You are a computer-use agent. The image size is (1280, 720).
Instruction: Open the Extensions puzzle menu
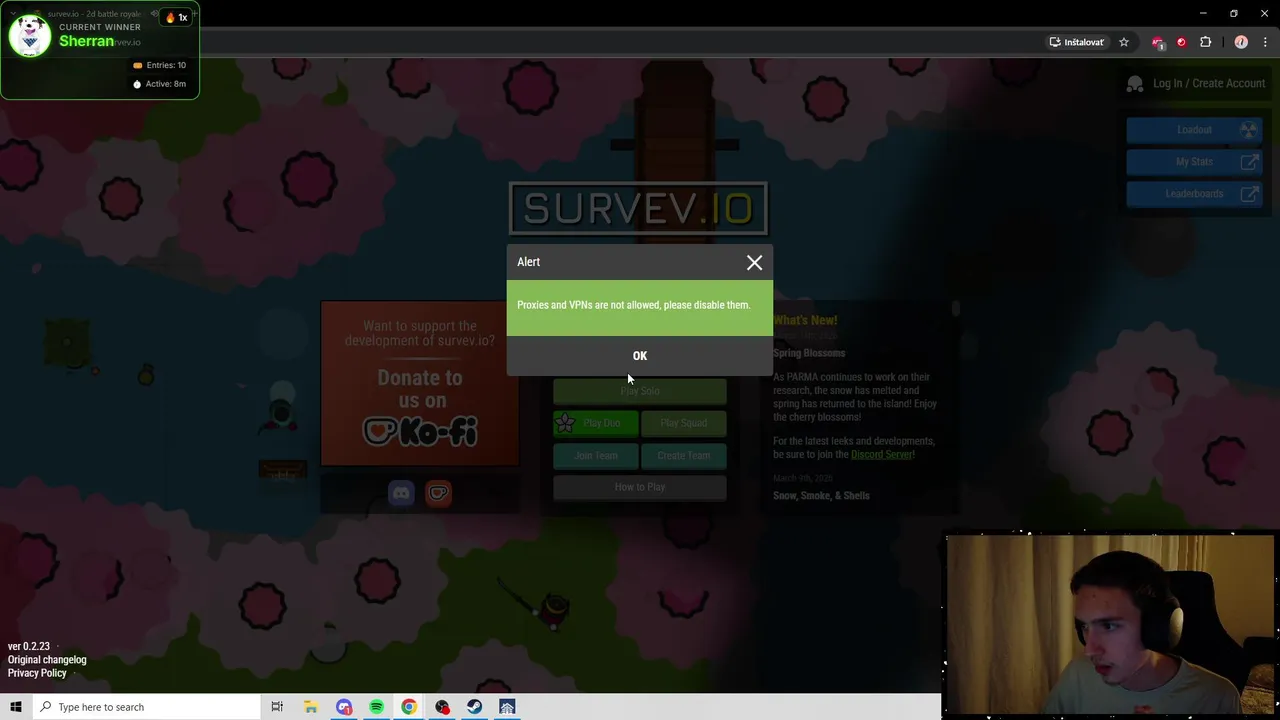(x=1205, y=42)
